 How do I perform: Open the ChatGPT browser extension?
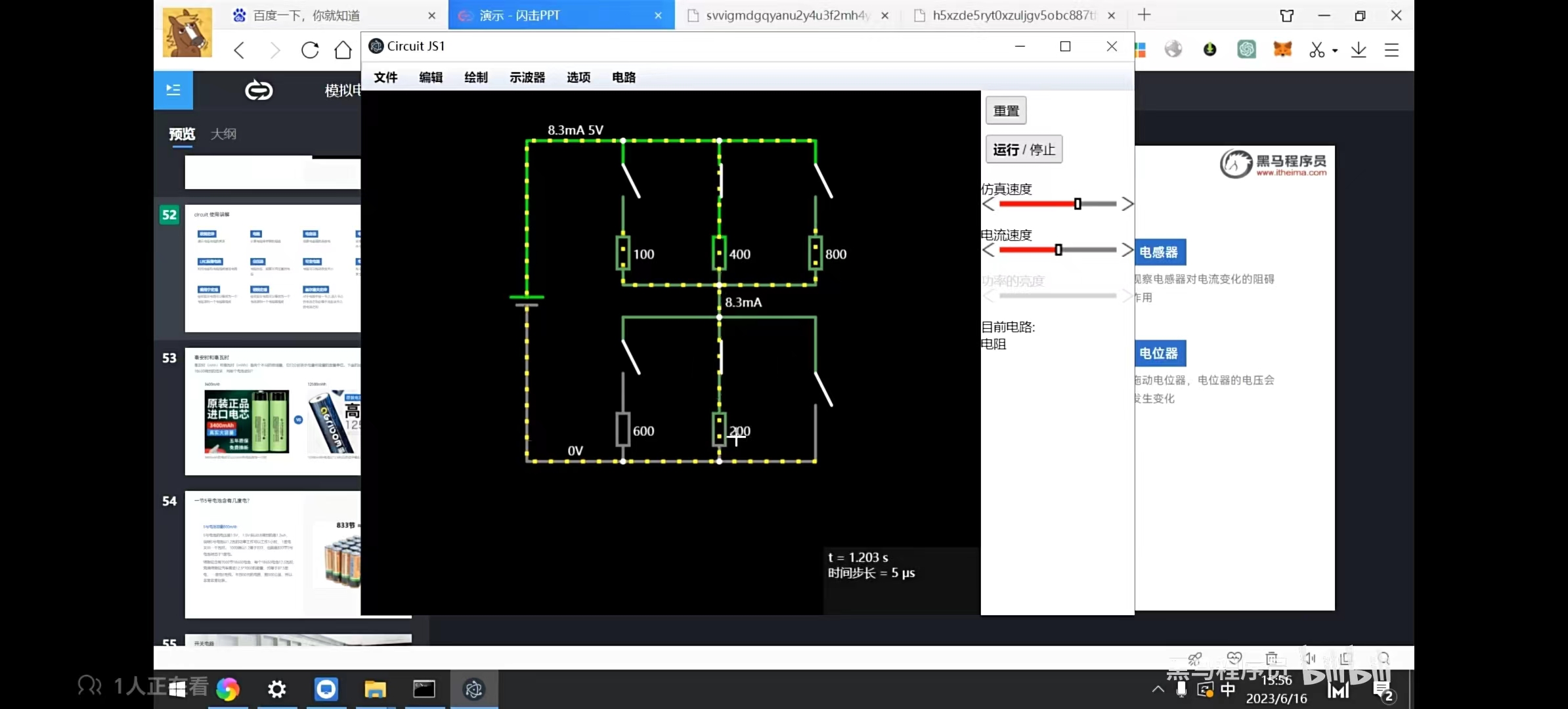[1247, 49]
